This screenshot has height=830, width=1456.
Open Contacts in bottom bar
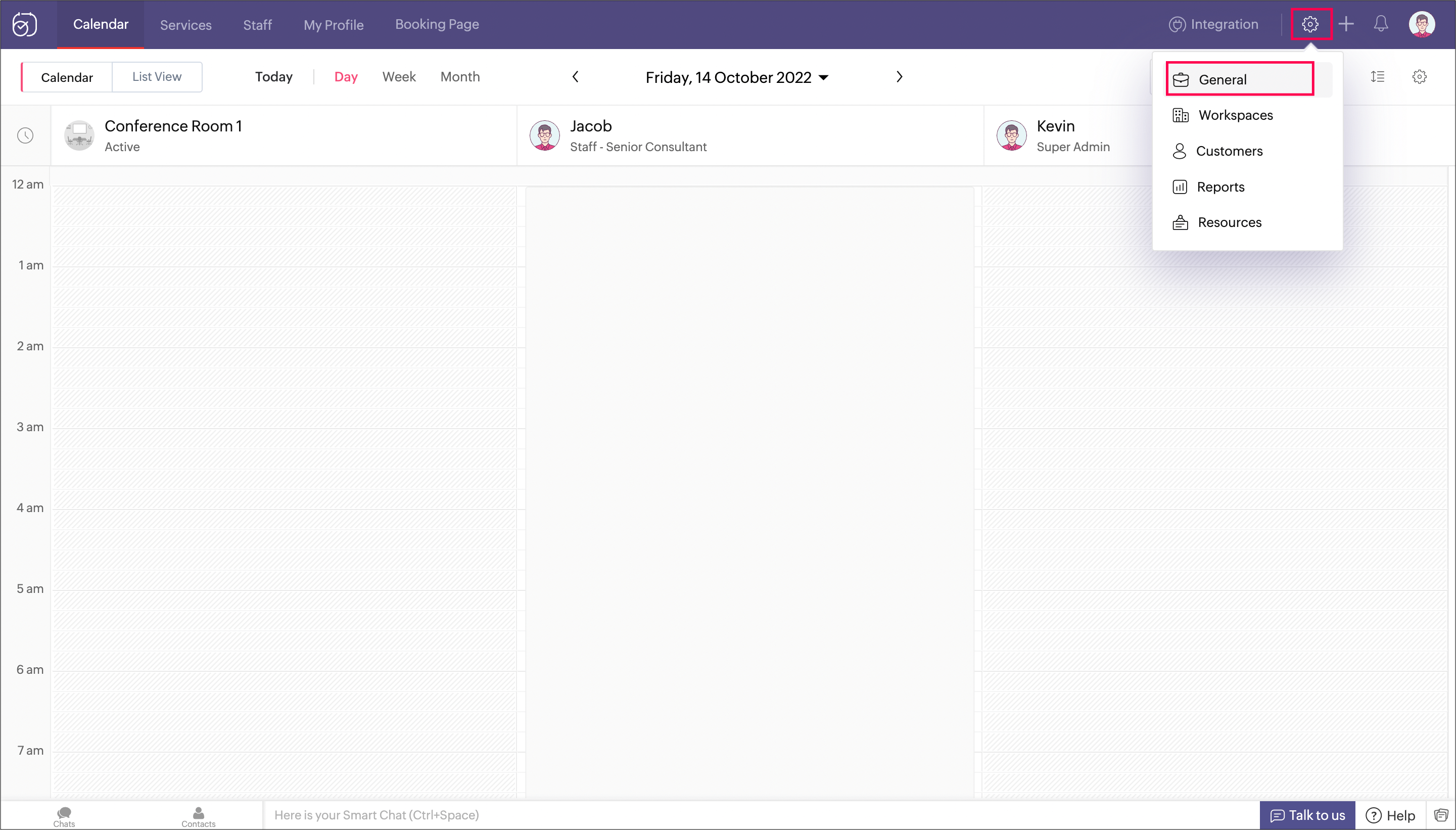coord(198,816)
